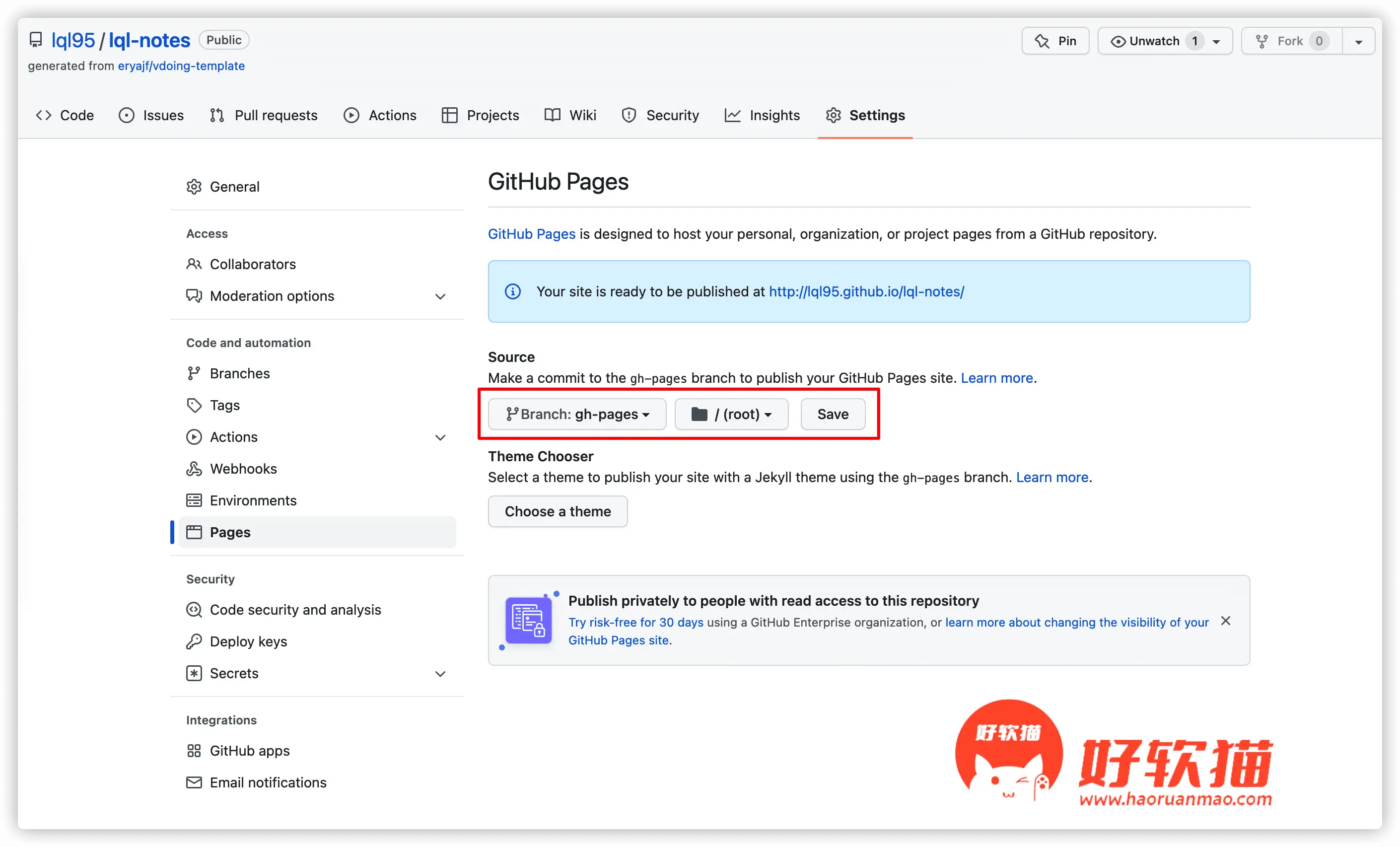The image size is (1400, 847).
Task: Click the people icon next to Collaborators
Action: pos(194,264)
